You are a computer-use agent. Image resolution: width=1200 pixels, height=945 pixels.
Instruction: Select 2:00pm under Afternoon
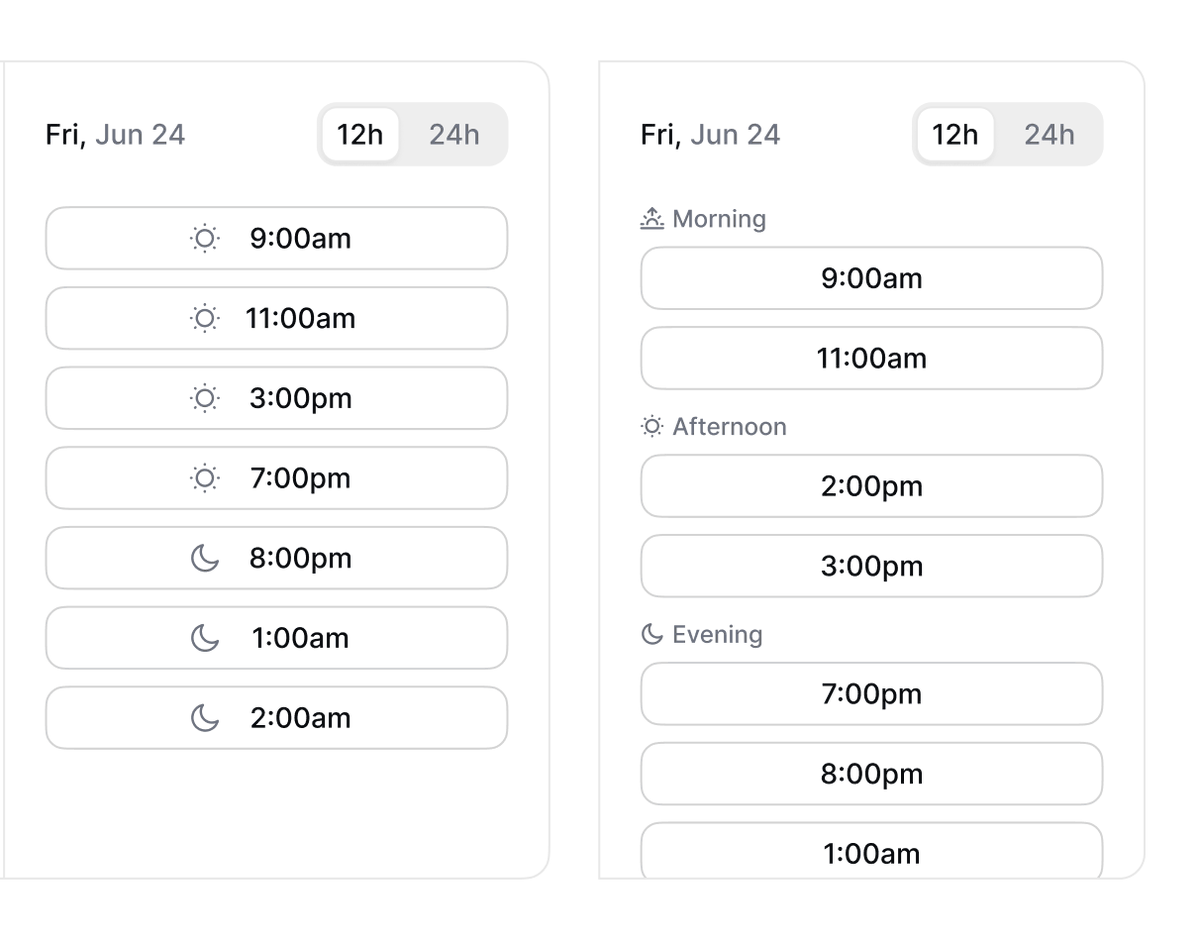(x=871, y=486)
